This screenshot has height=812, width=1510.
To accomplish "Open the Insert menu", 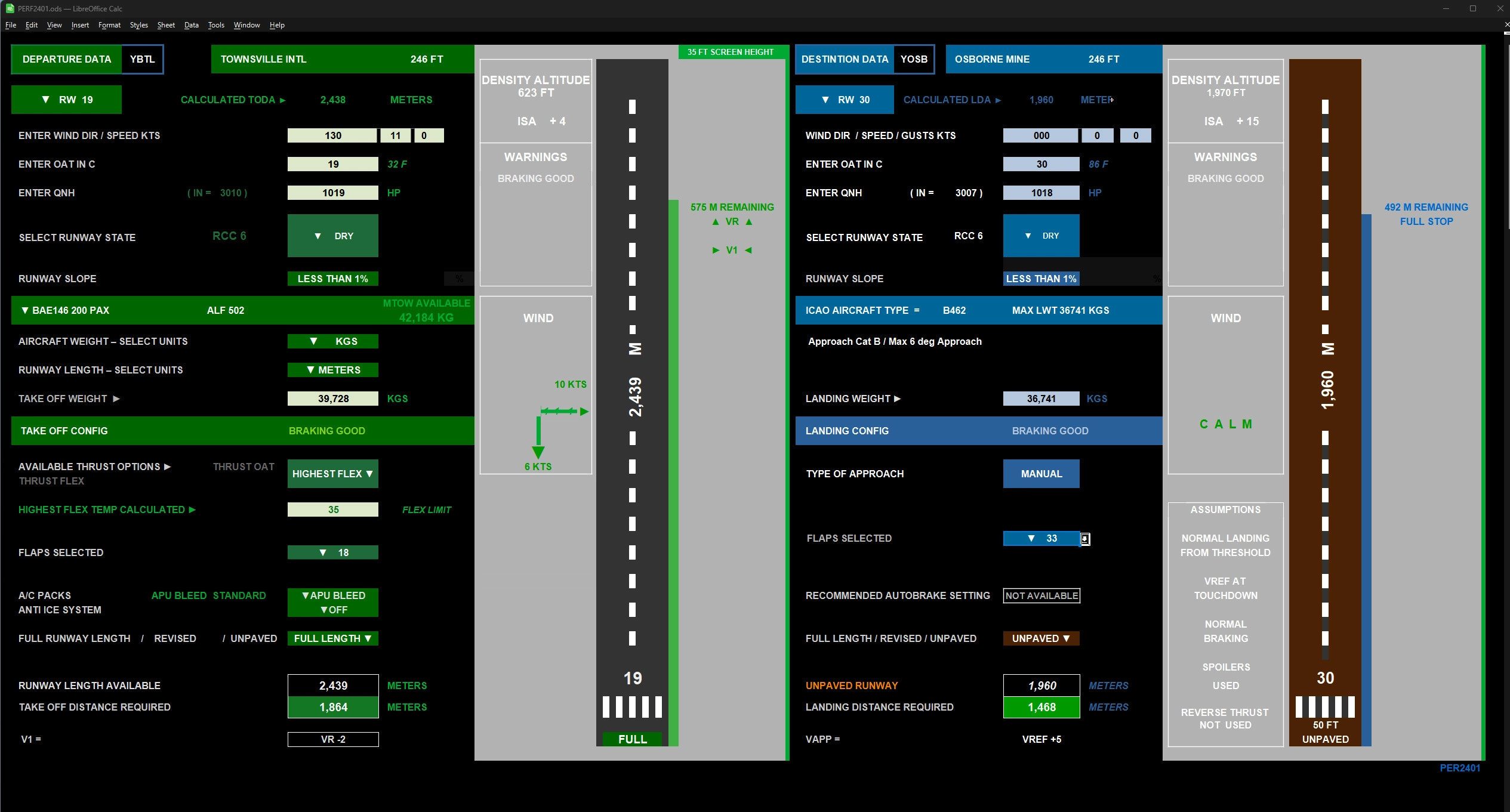I will pyautogui.click(x=80, y=25).
